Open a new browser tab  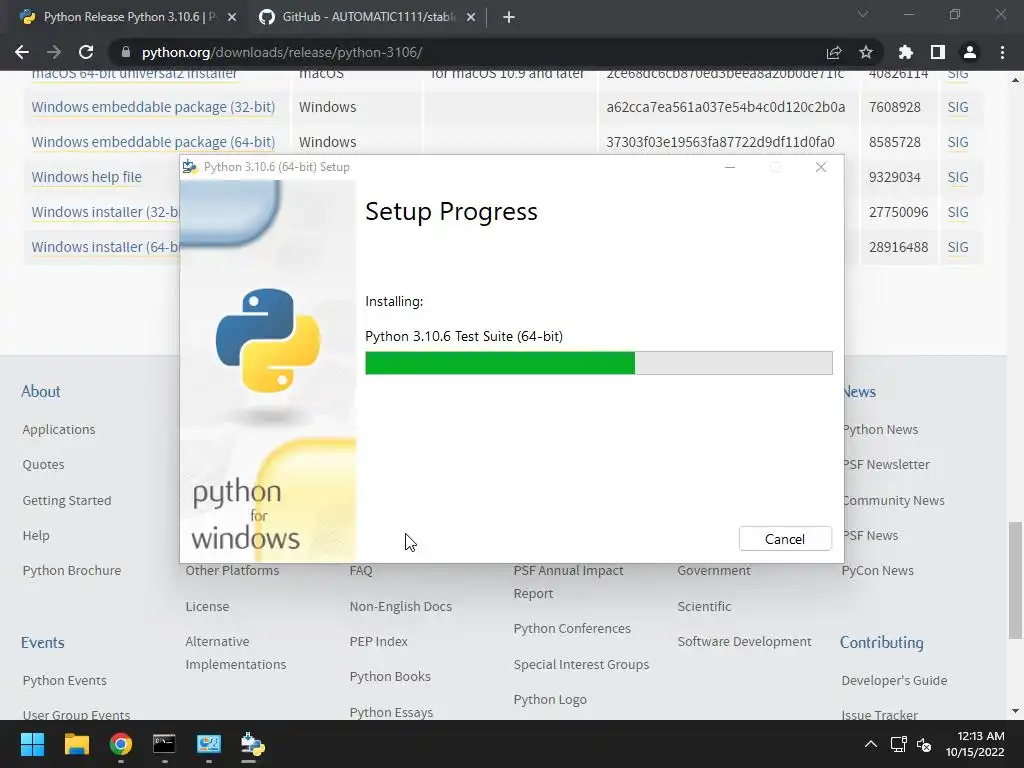[x=509, y=17]
